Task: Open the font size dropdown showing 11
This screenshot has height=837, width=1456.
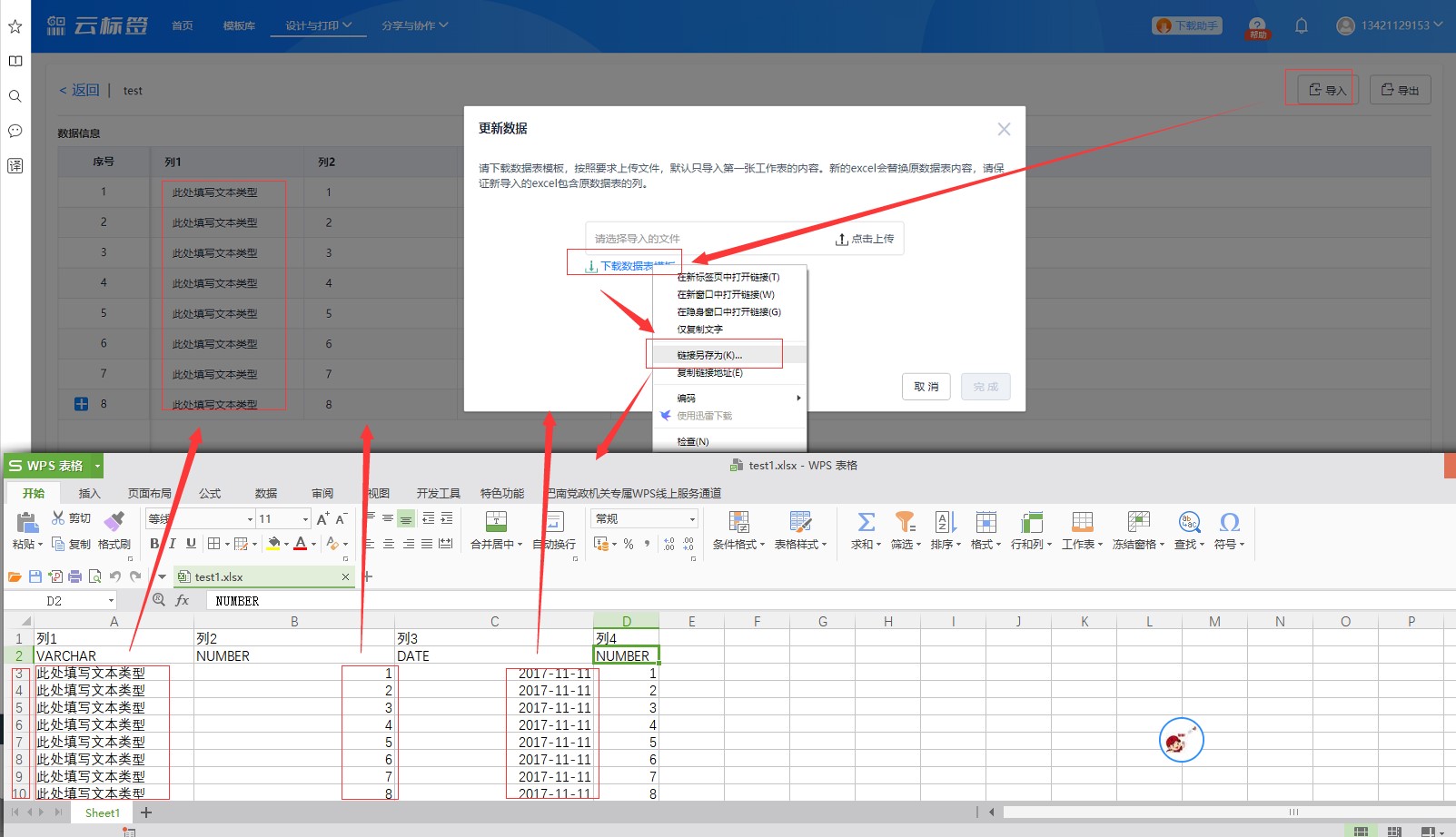Action: point(305,519)
